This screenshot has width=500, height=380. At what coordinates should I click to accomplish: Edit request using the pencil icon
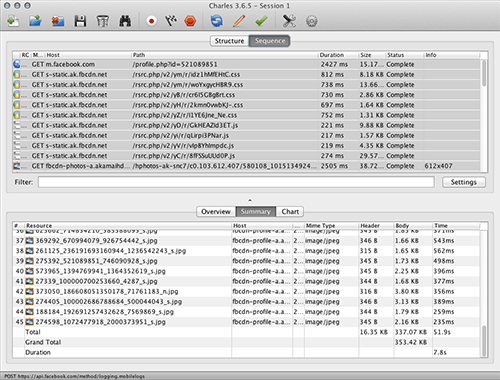coord(239,21)
